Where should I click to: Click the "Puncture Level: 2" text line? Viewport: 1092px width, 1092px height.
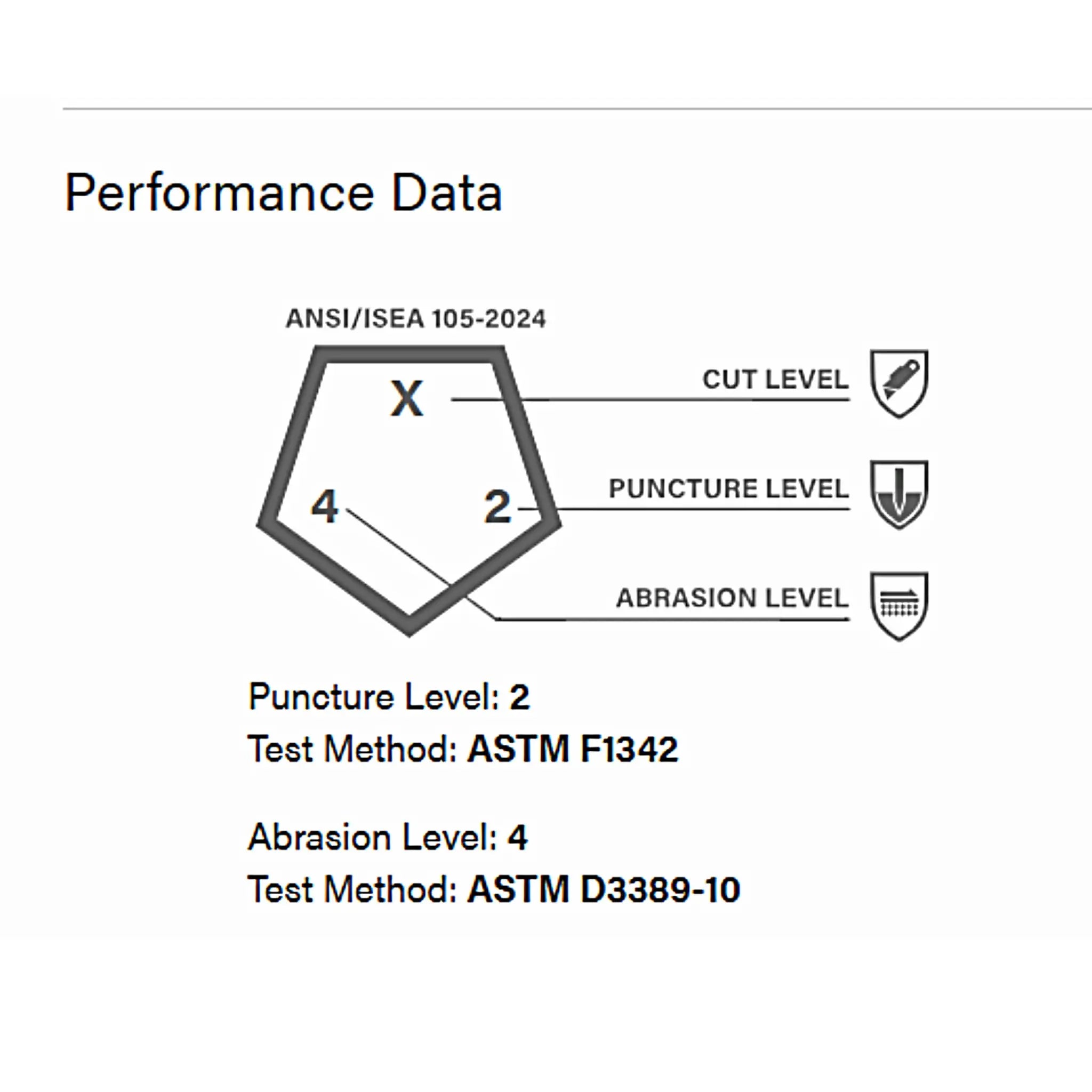[x=389, y=696]
